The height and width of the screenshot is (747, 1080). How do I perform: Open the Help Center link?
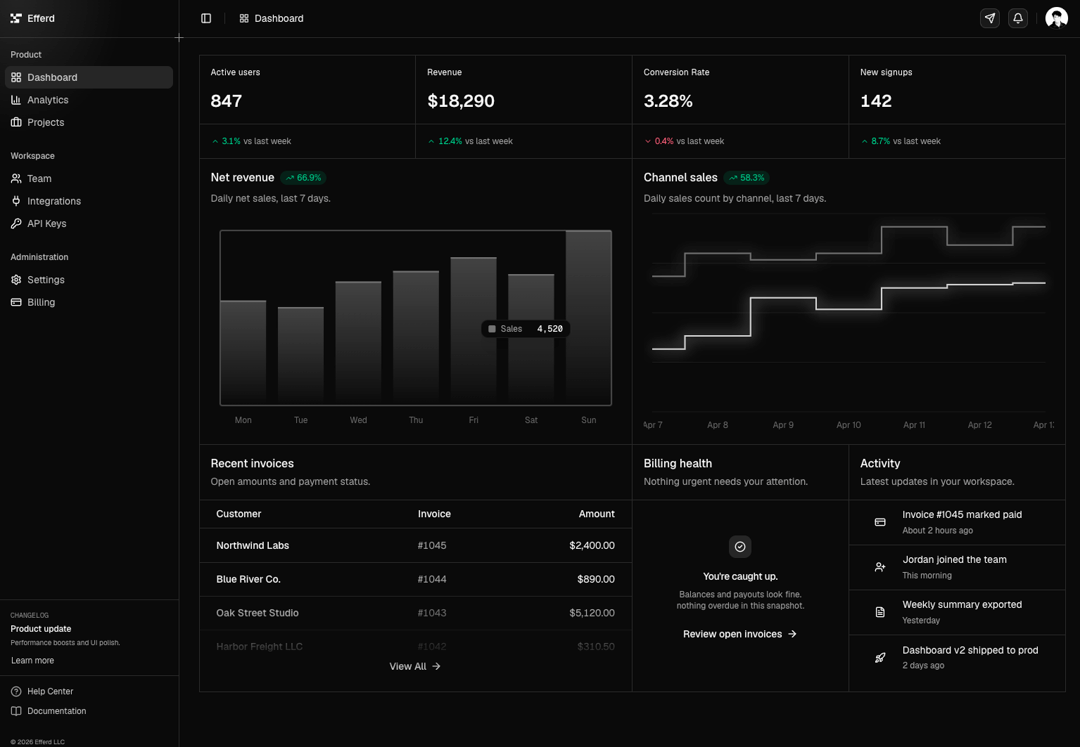click(50, 691)
